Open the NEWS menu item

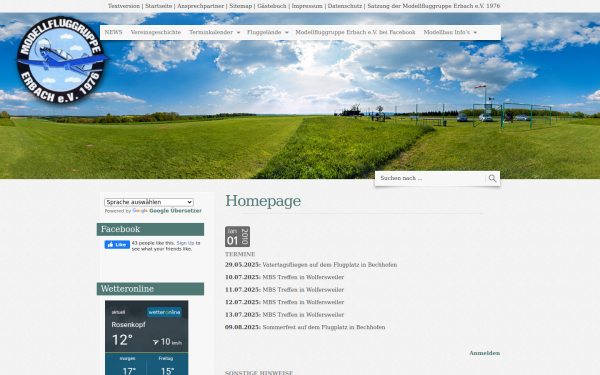coord(113,33)
